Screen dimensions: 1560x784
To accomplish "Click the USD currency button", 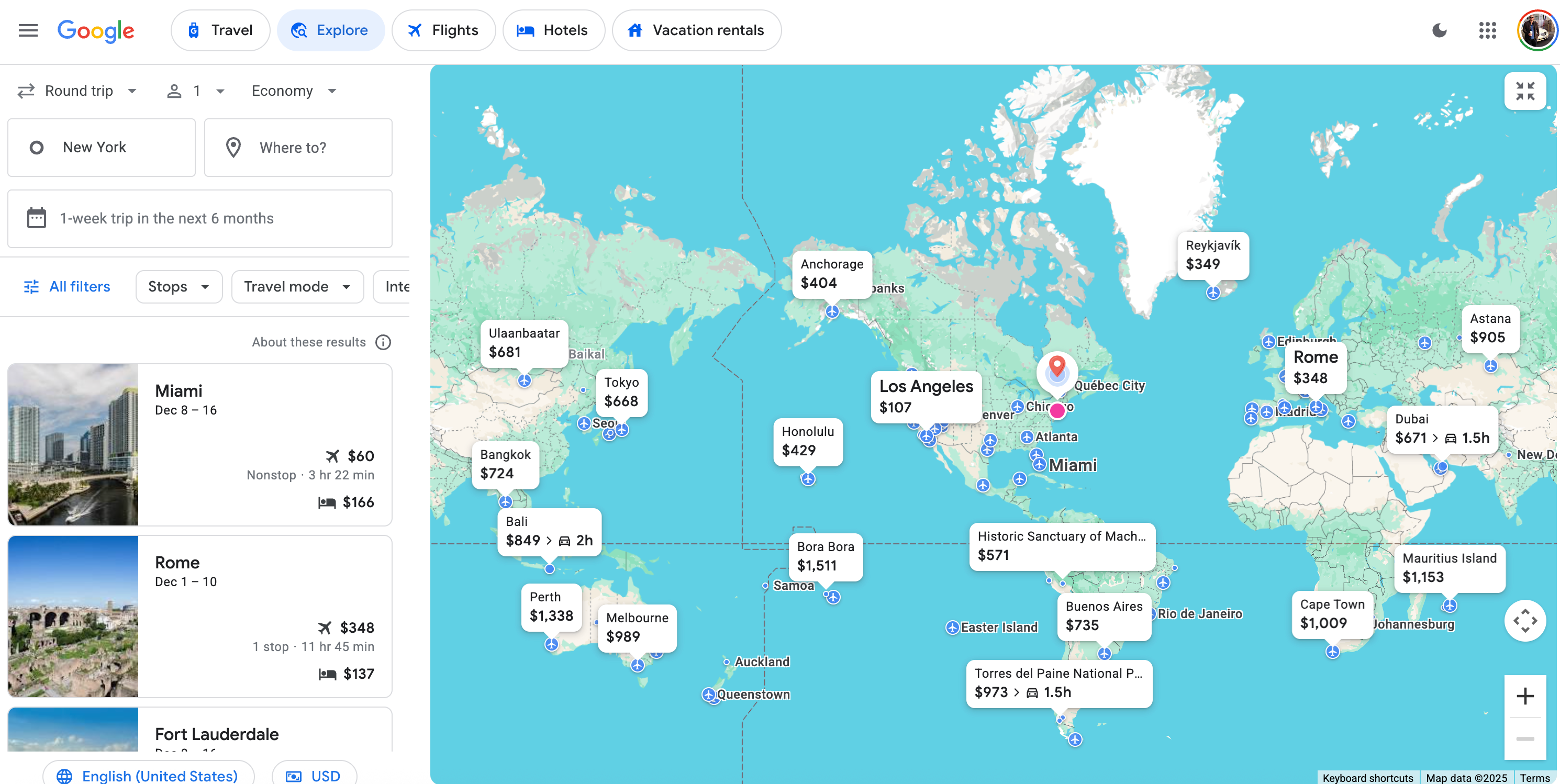I will pos(314,776).
